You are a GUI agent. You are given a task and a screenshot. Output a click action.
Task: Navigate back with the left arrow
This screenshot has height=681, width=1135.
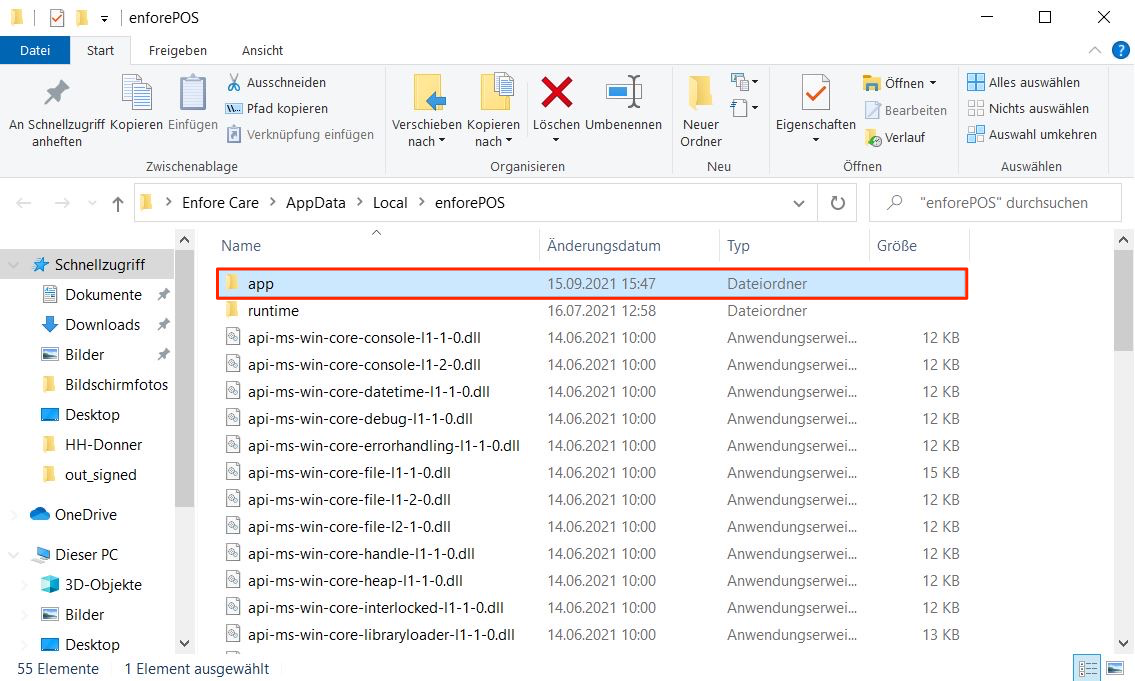pos(24,203)
